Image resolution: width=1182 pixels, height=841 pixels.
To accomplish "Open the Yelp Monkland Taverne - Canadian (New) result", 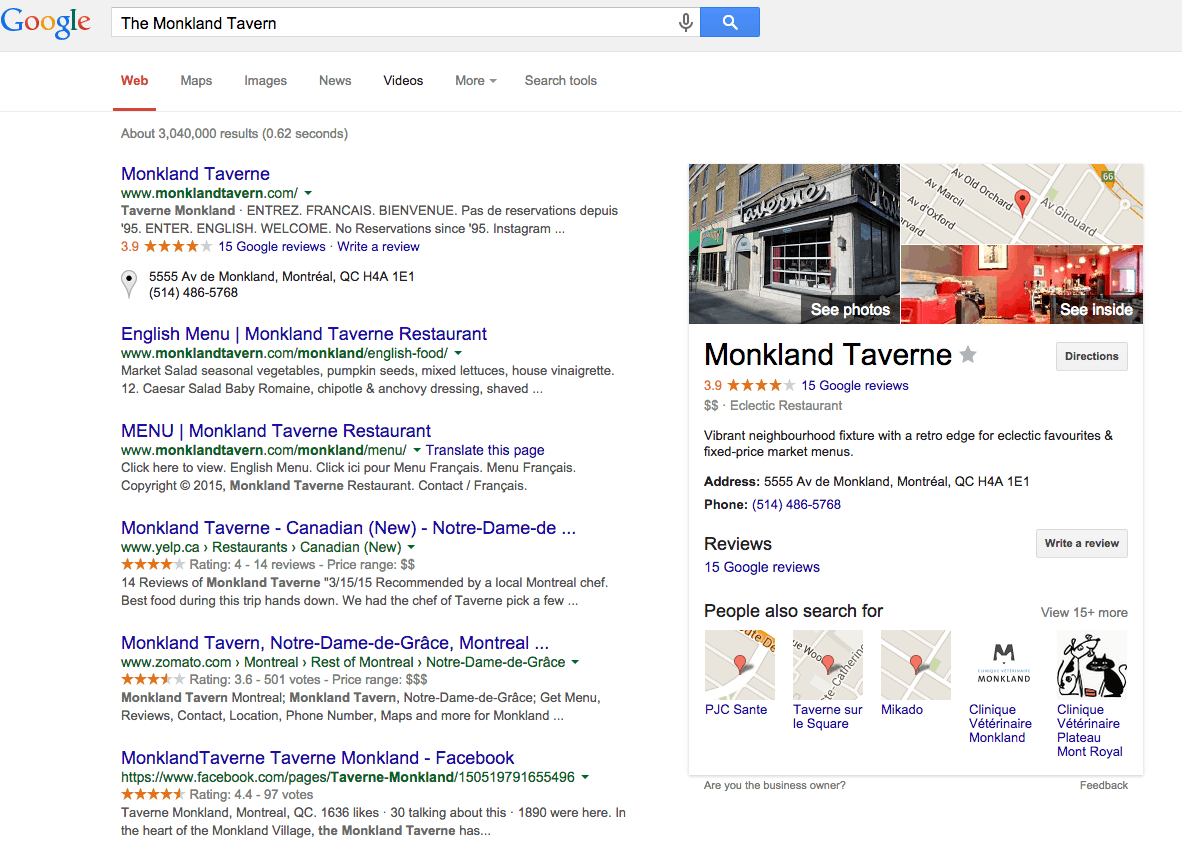I will tap(348, 528).
